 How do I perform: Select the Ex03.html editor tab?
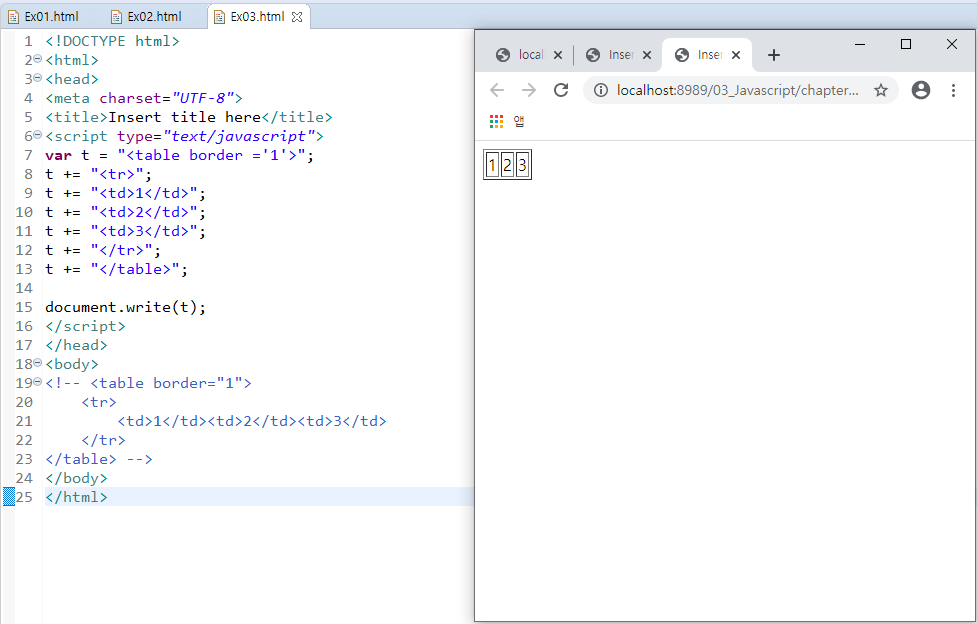click(257, 17)
